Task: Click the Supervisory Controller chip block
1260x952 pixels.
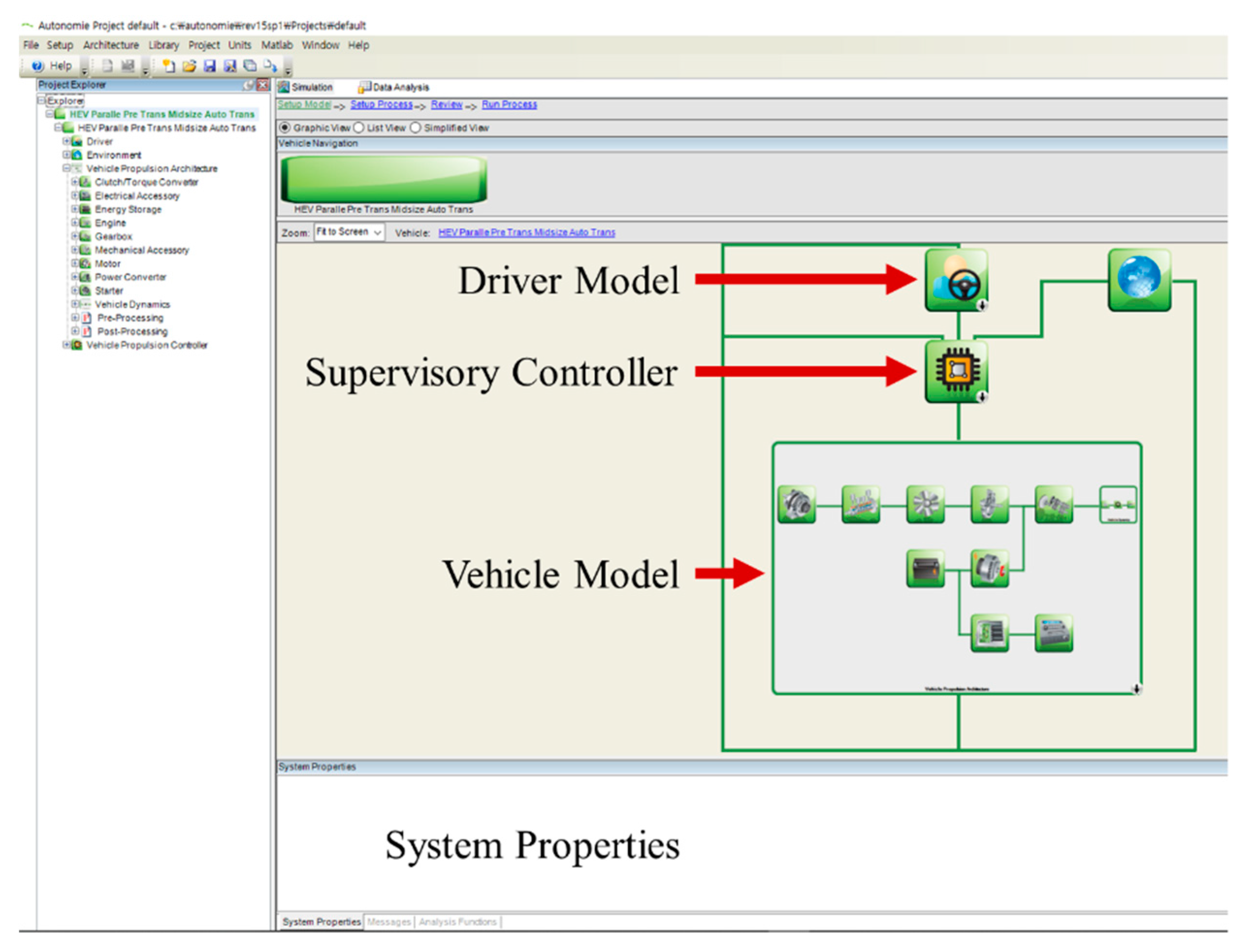Action: (957, 371)
